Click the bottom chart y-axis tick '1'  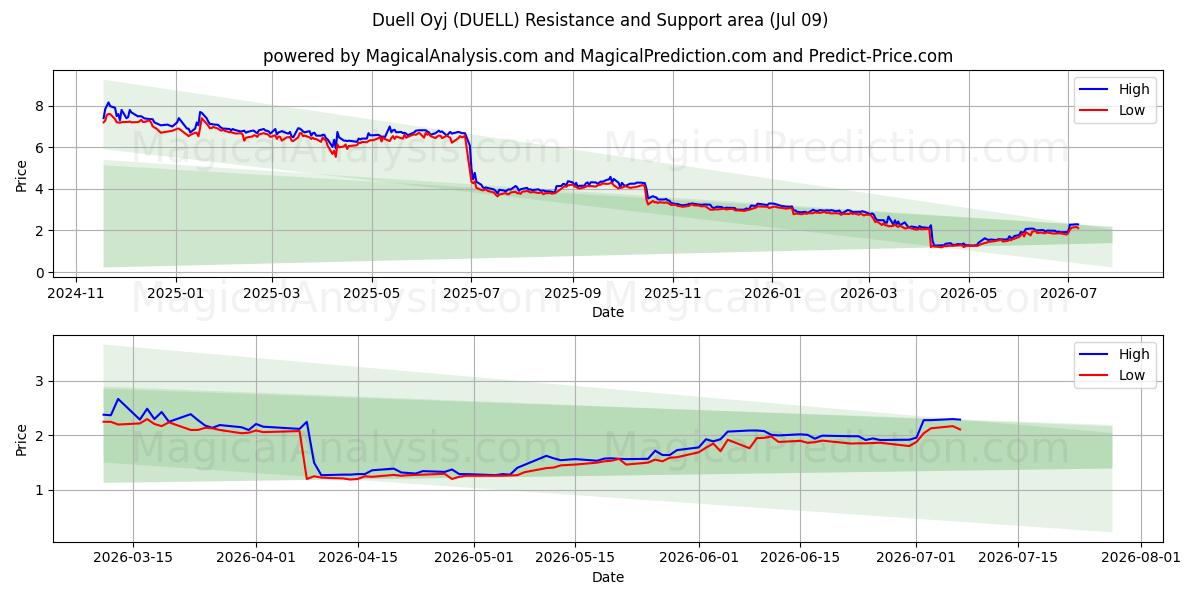tap(40, 490)
